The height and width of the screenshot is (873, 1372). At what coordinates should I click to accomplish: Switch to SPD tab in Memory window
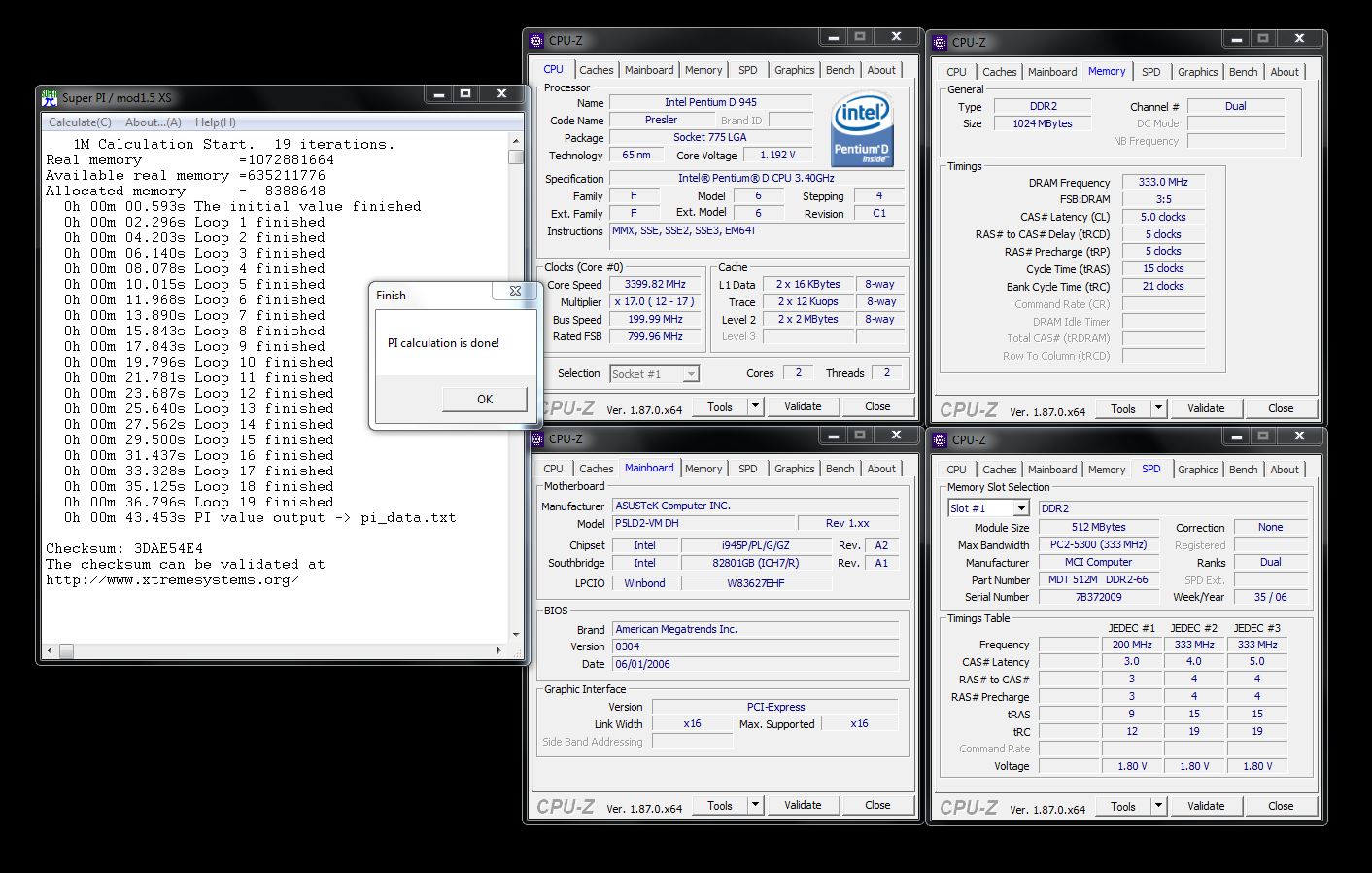click(1151, 72)
